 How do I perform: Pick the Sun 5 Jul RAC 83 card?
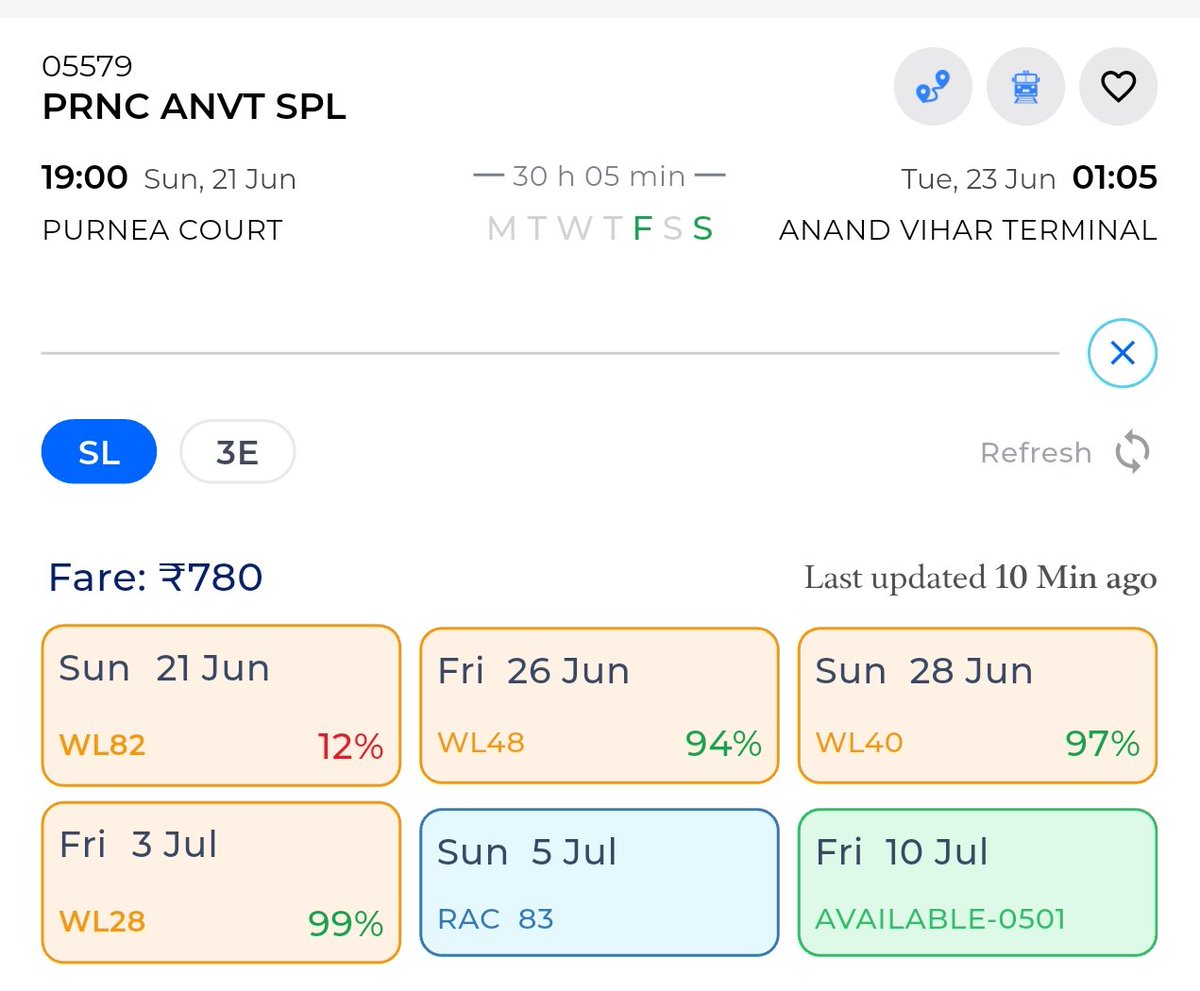599,883
